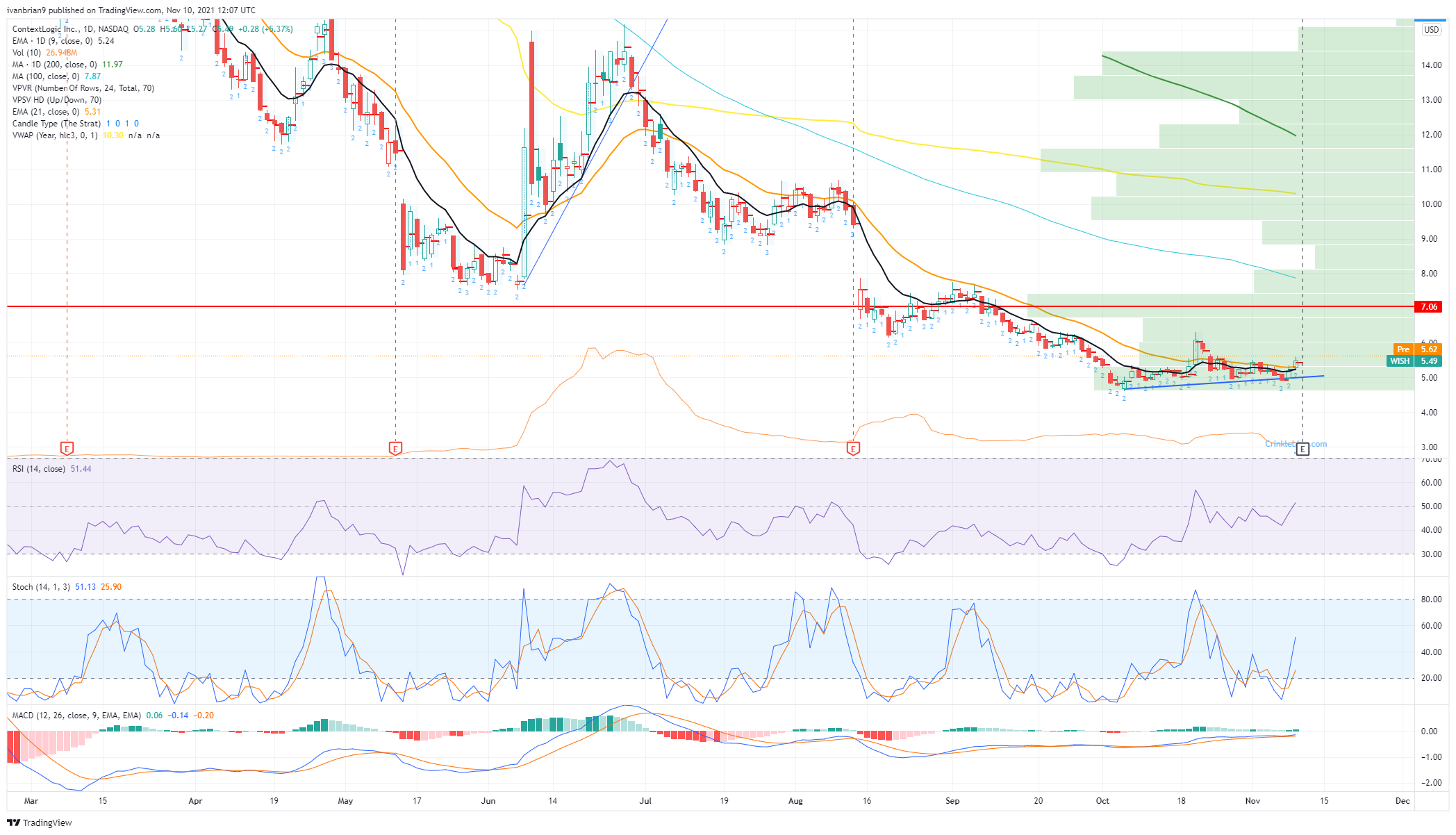Click the Dec date axis label
The width and height of the screenshot is (1456, 835).
click(x=1403, y=801)
